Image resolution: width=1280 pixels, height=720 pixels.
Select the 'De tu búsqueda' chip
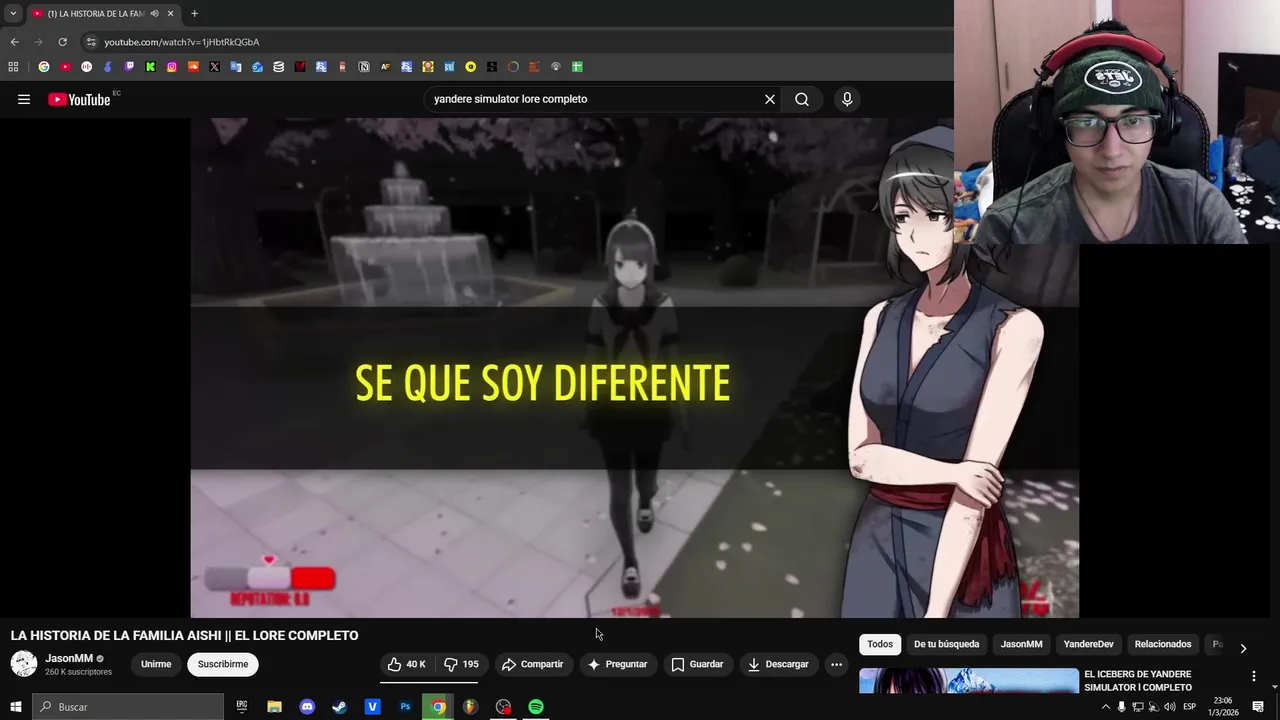946,644
